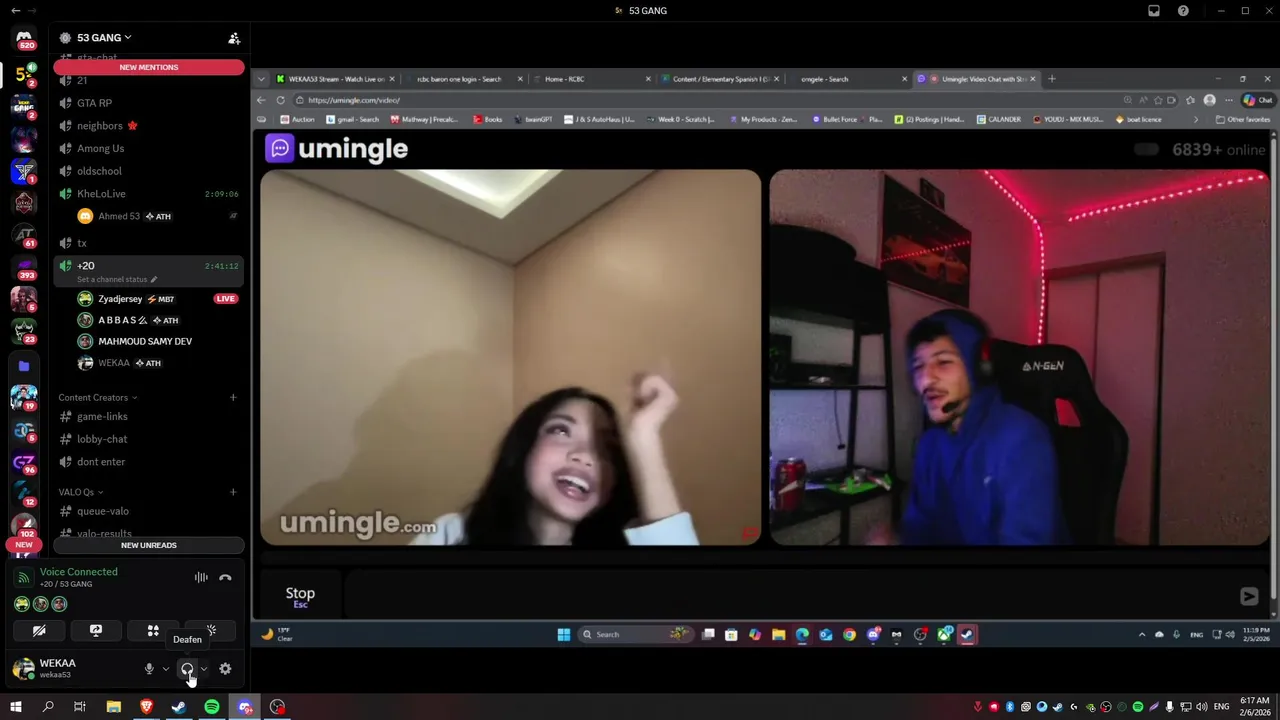
Task: Open queue-valo text channel
Action: click(149, 511)
